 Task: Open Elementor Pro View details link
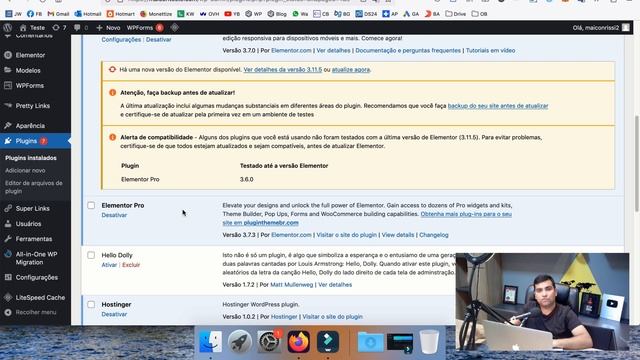tap(398, 235)
